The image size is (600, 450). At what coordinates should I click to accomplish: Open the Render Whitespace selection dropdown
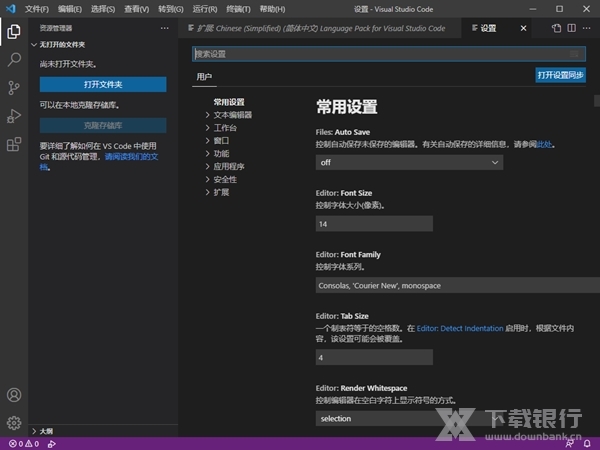[409, 419]
